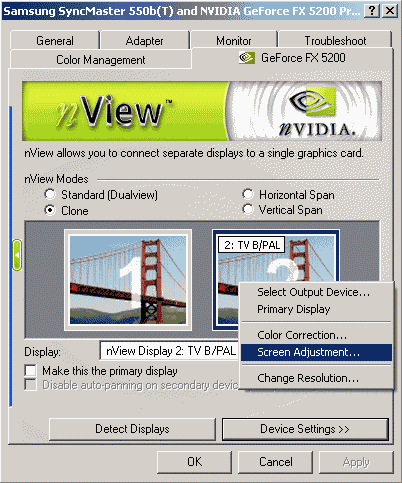The height and width of the screenshot is (483, 402).
Task: Open the Color Management tab
Action: coord(101,60)
